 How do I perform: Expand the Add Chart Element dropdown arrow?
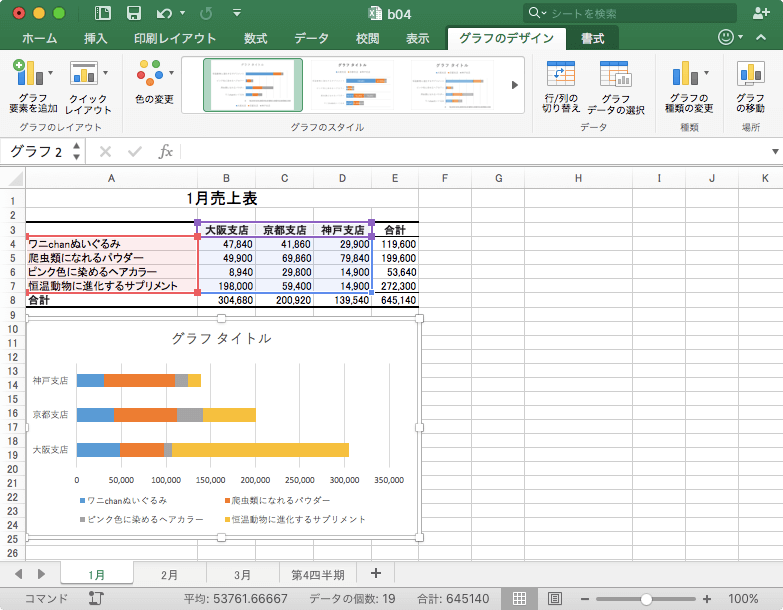(50, 73)
